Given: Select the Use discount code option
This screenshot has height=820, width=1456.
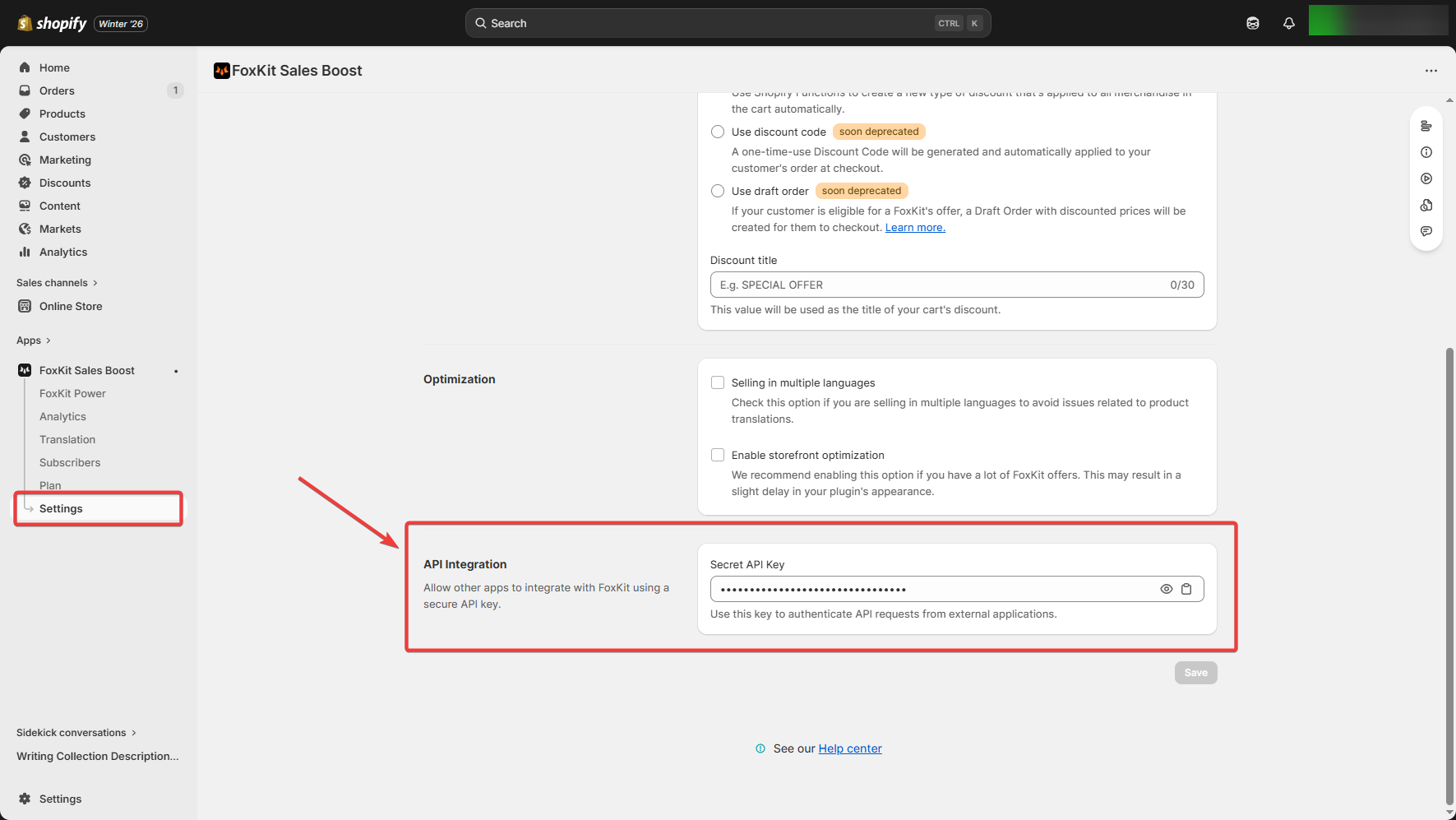Looking at the screenshot, I should coord(718,132).
